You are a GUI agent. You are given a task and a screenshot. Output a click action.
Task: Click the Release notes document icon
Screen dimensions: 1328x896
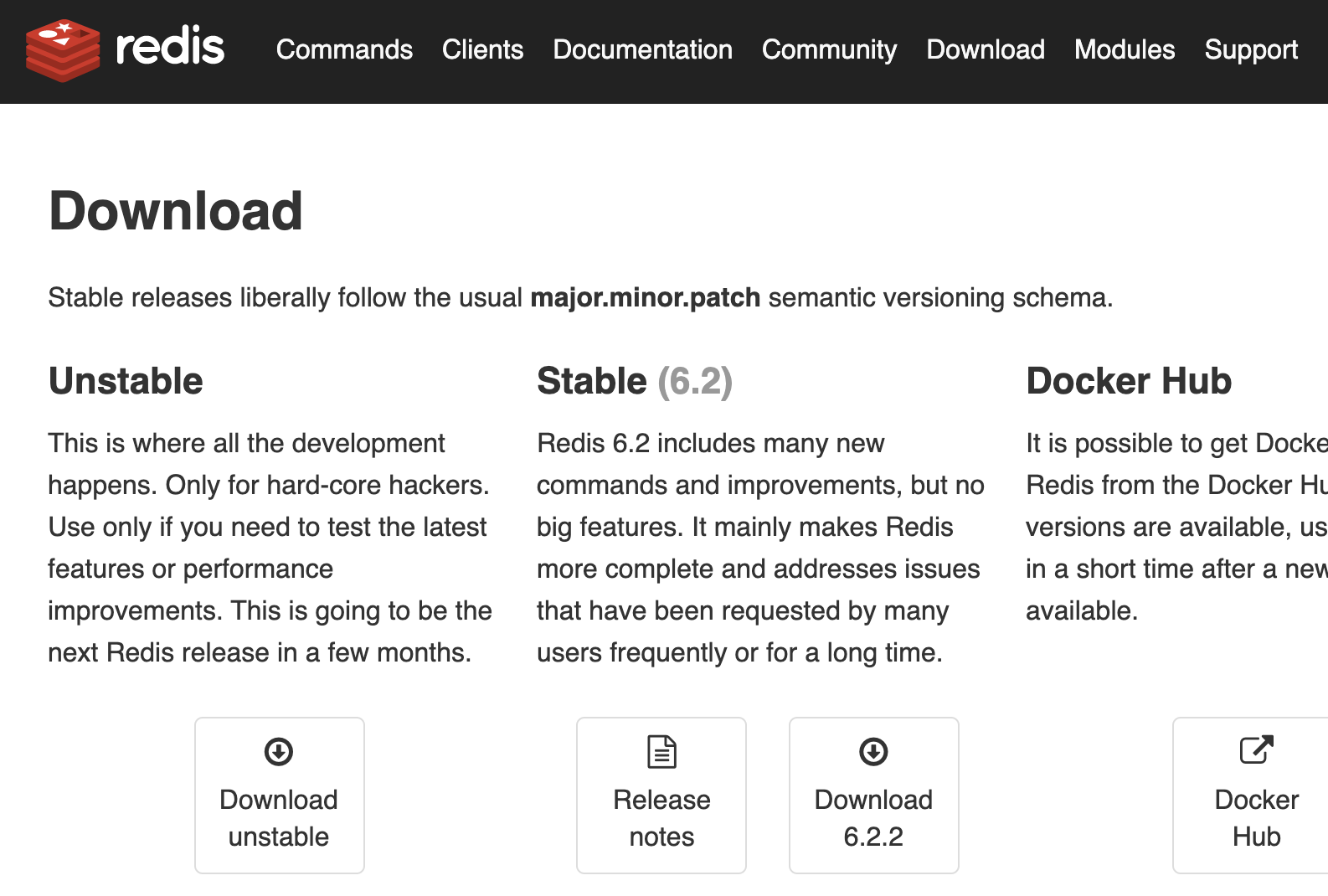[x=661, y=751]
